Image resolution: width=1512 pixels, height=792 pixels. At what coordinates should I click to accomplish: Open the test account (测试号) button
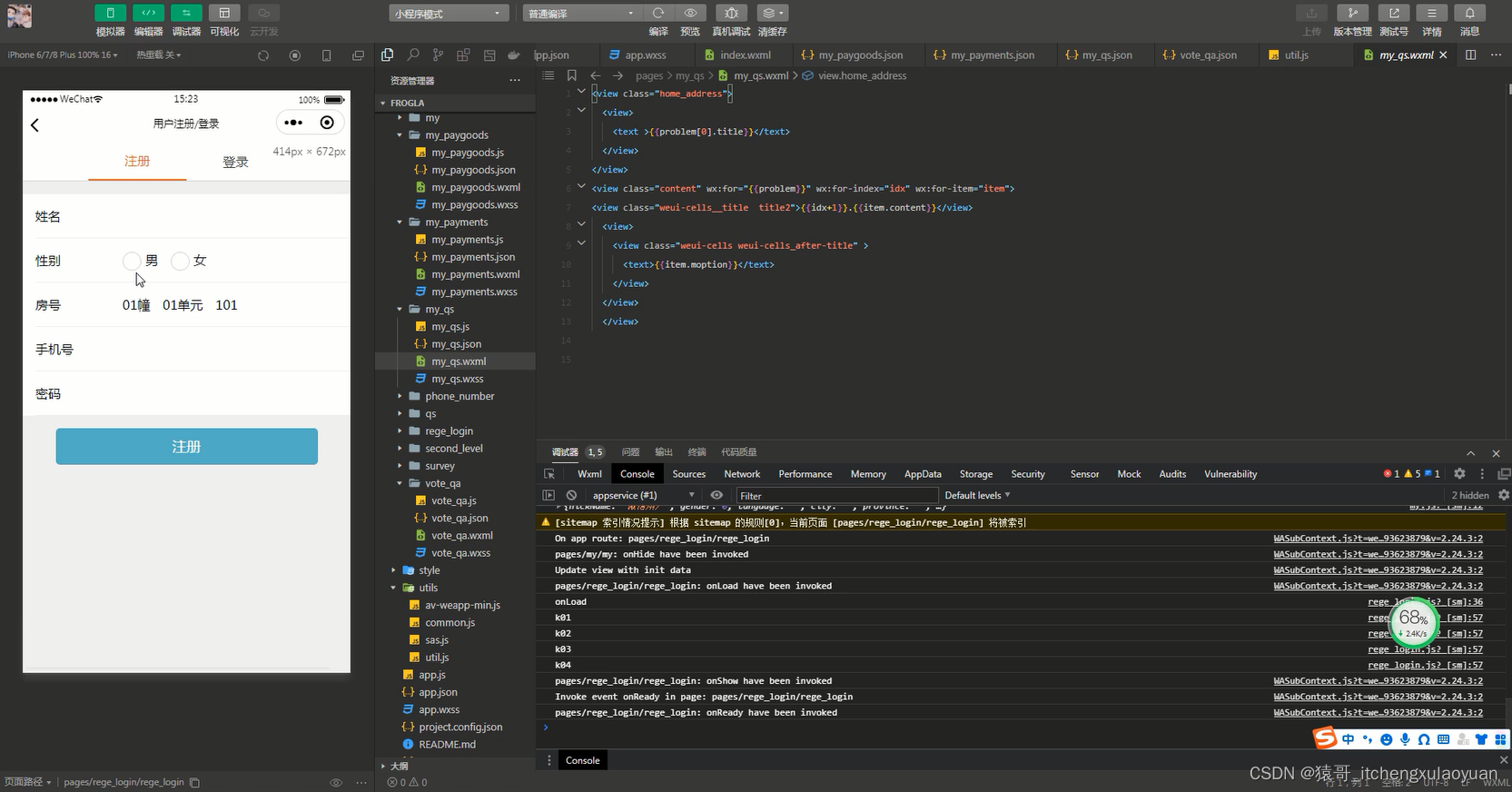pos(1394,13)
